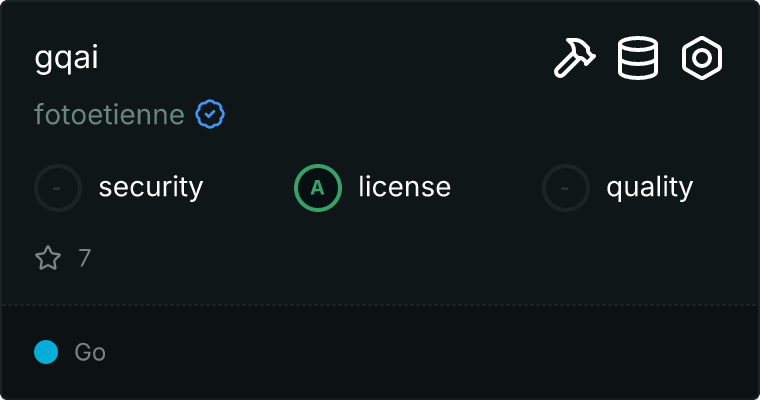Image resolution: width=760 pixels, height=400 pixels.
Task: Click the license label
Action: 405,187
